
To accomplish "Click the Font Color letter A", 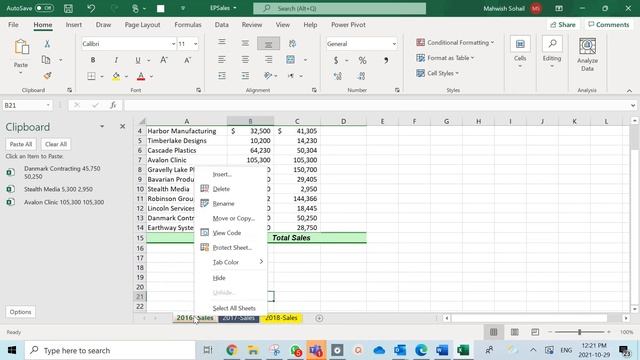I will (x=141, y=76).
